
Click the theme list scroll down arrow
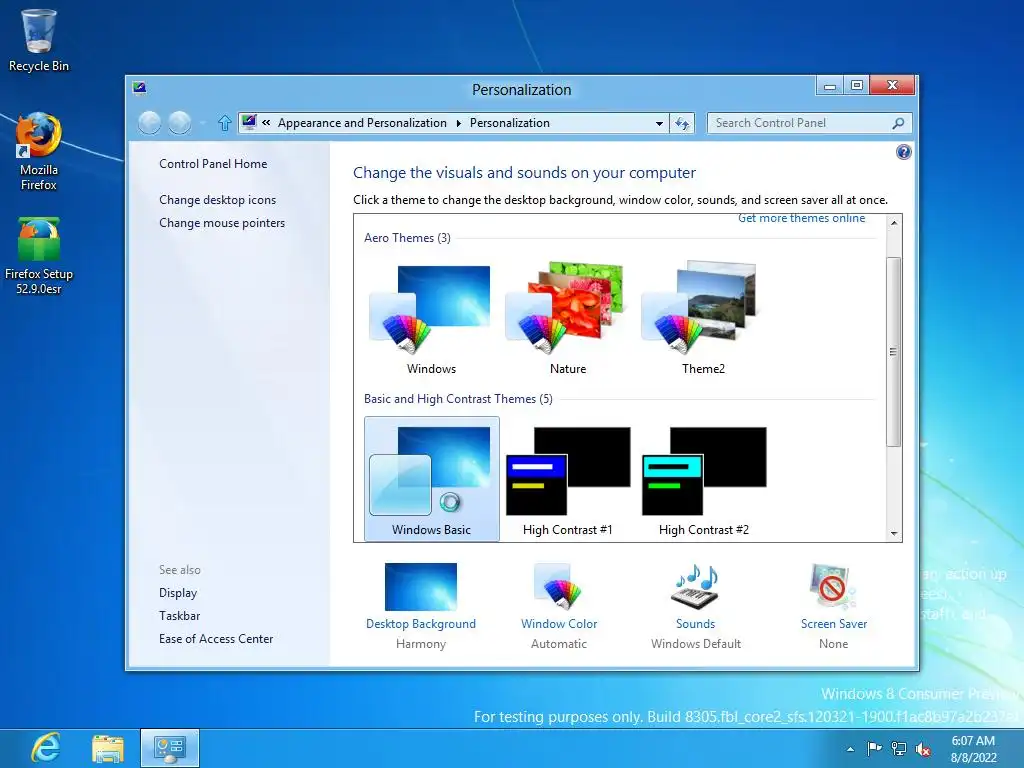coord(893,534)
